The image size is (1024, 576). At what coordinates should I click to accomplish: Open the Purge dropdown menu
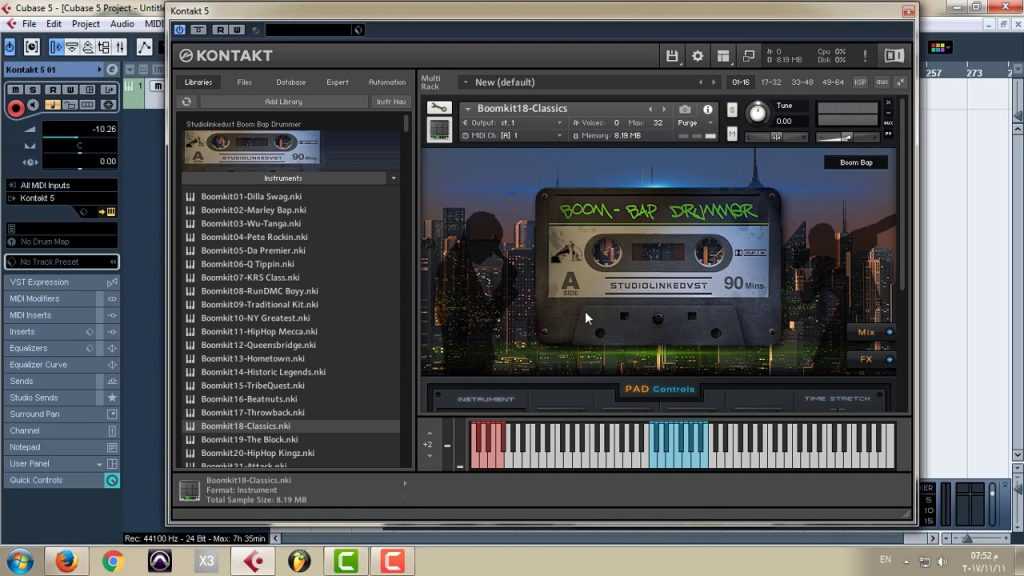(x=696, y=123)
